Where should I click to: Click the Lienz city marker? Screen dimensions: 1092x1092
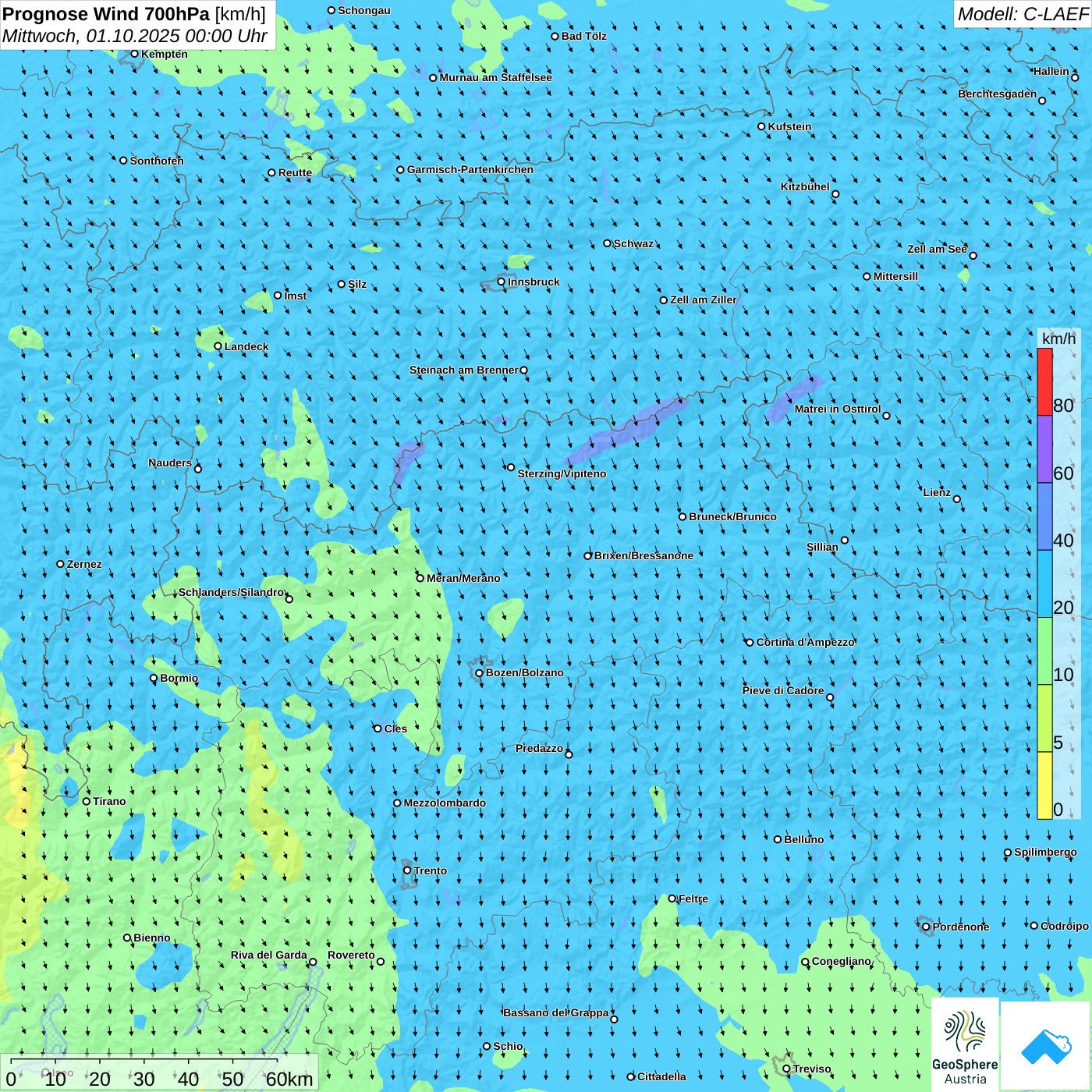(x=957, y=499)
